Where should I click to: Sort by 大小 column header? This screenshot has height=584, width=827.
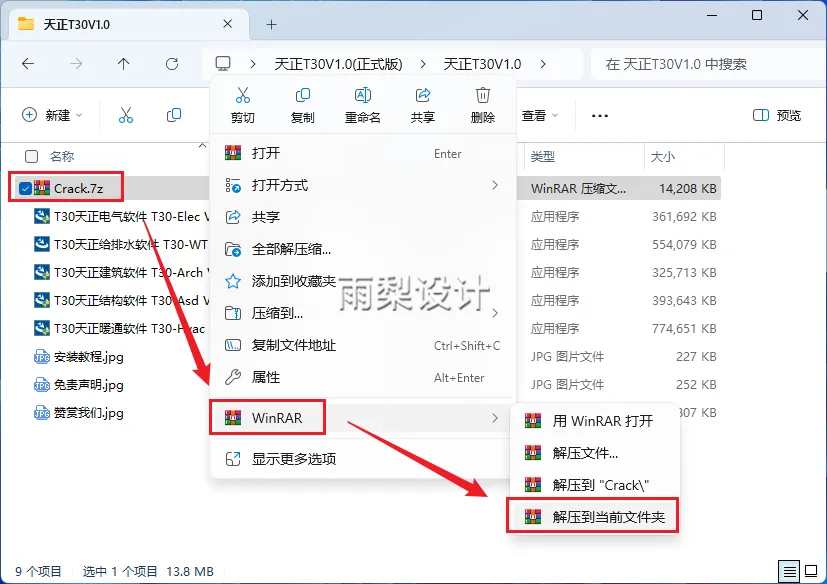(x=684, y=156)
